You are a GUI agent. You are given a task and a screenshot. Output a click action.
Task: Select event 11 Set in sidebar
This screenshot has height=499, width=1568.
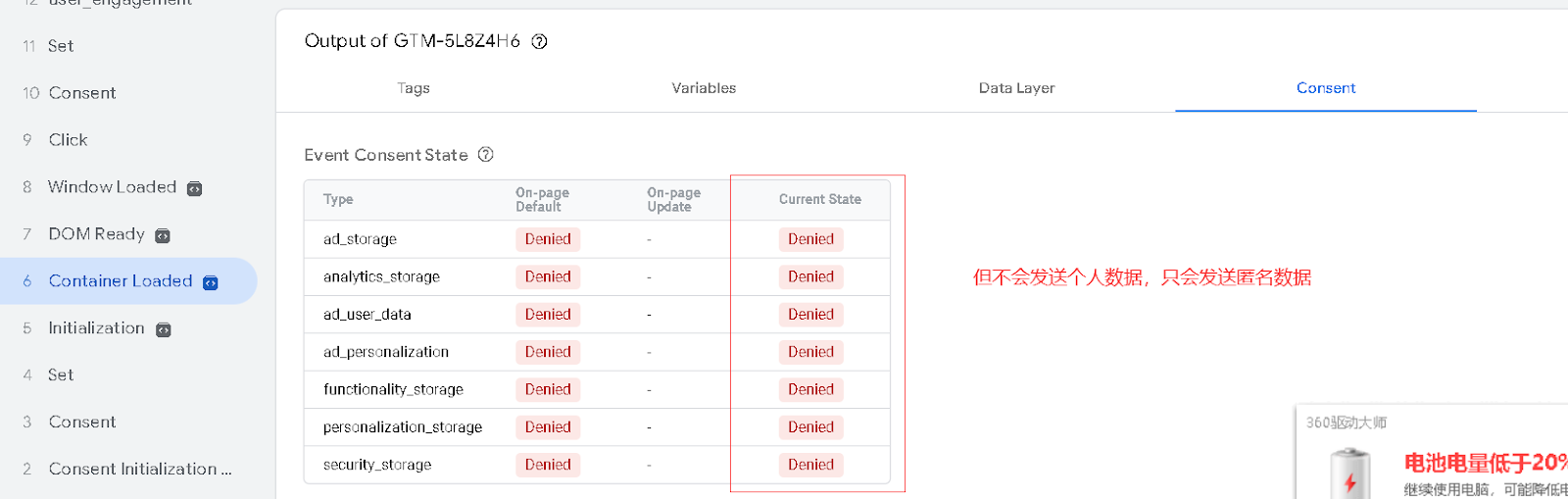[x=61, y=46]
